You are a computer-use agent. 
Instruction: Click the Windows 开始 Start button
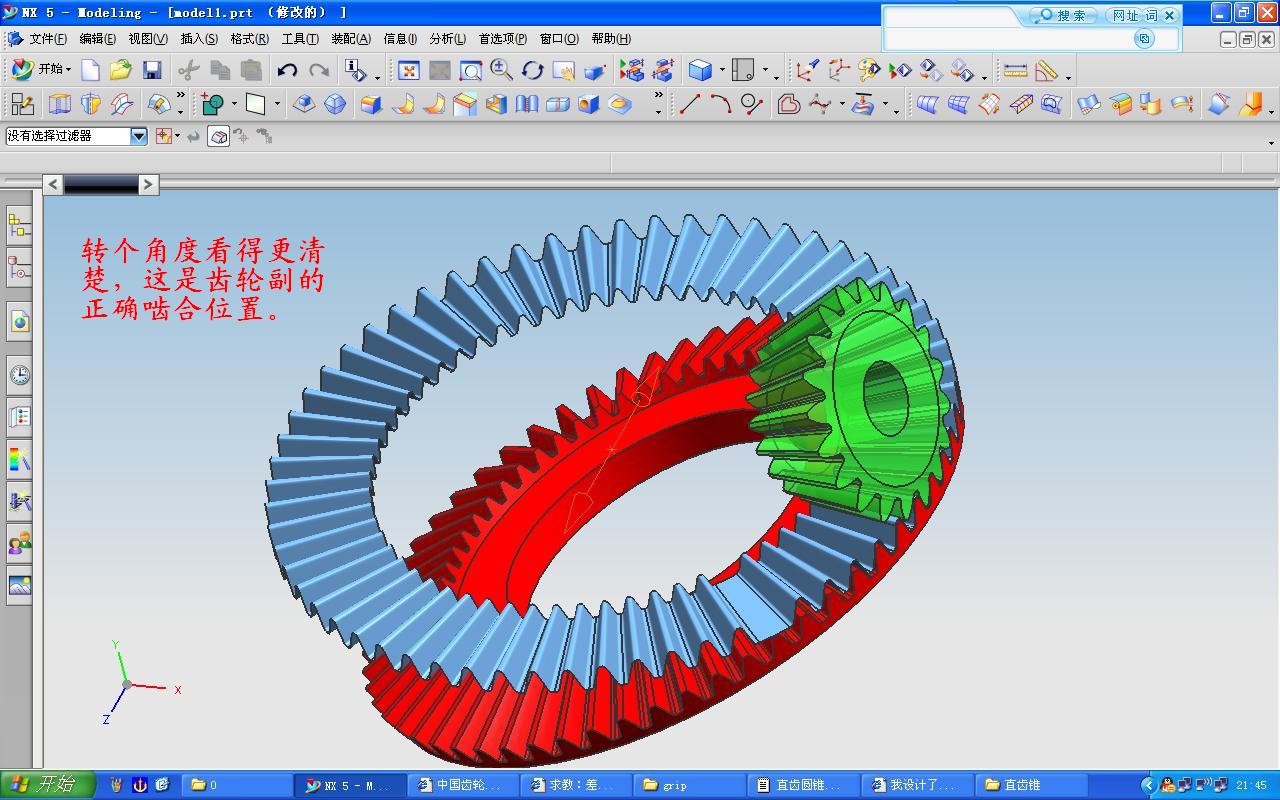tap(48, 785)
